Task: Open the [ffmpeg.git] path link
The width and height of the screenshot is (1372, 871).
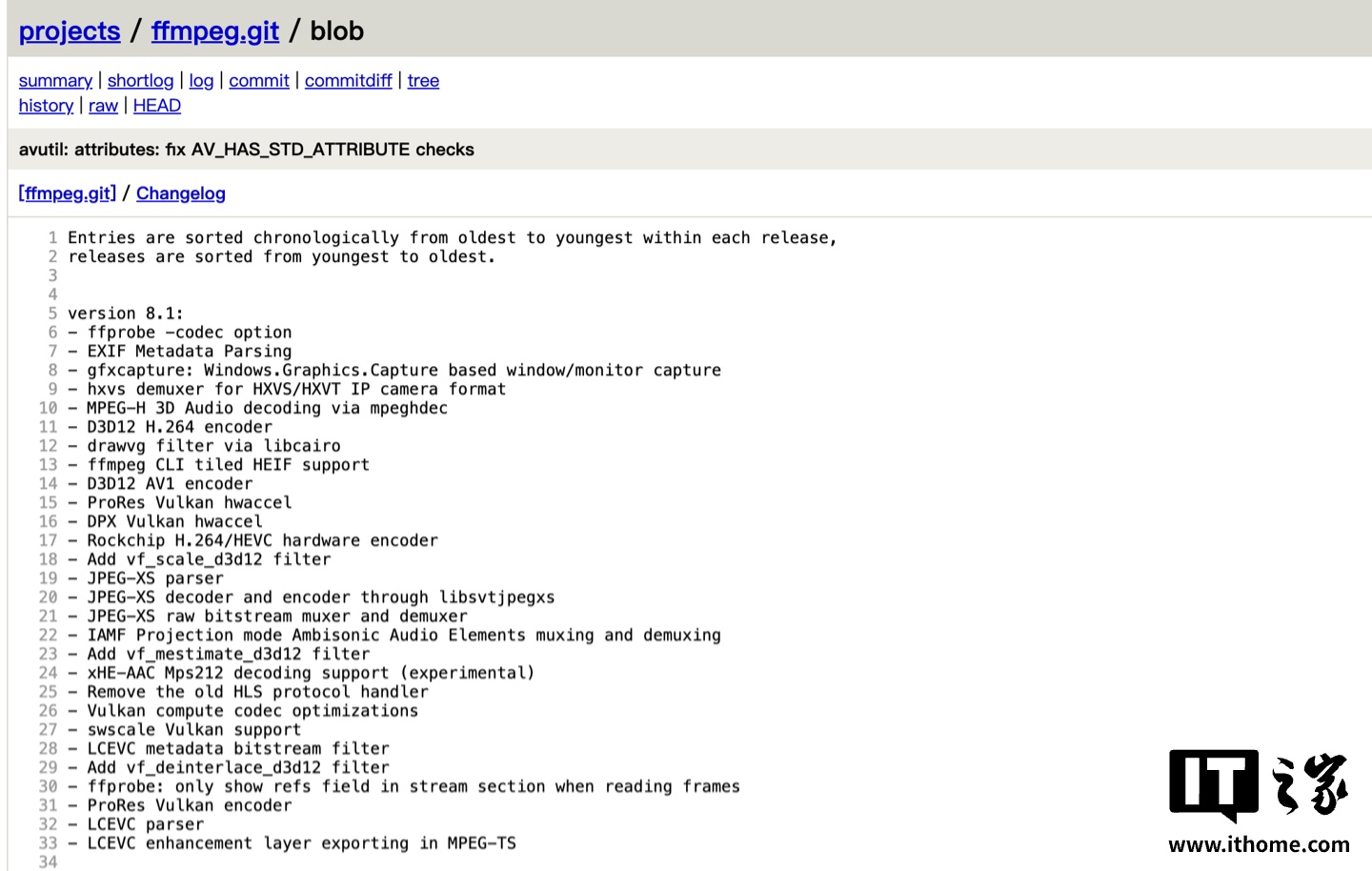Action: click(x=66, y=193)
